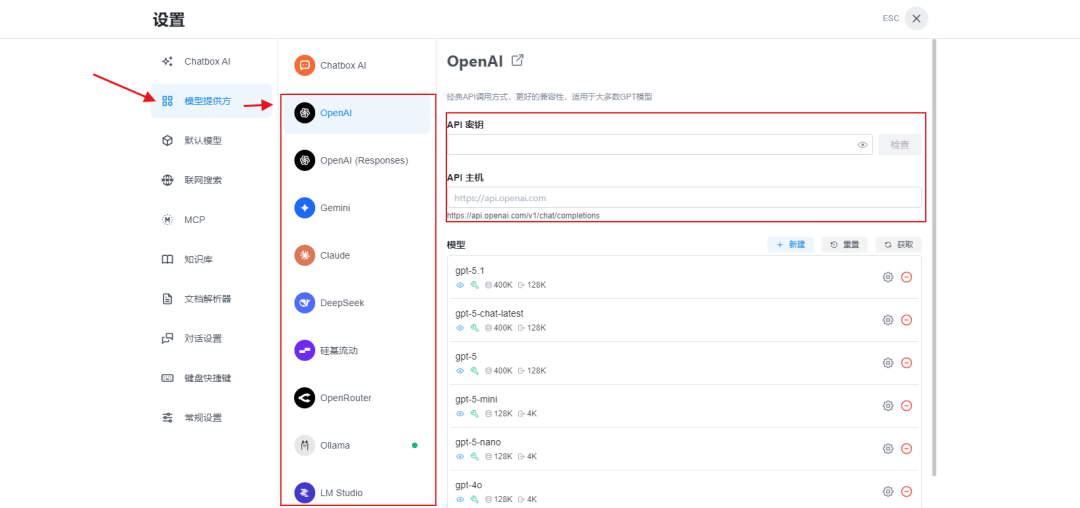Viewport: 1080px width, 508px height.
Task: Select the LM Studio provider
Action: [x=357, y=493]
